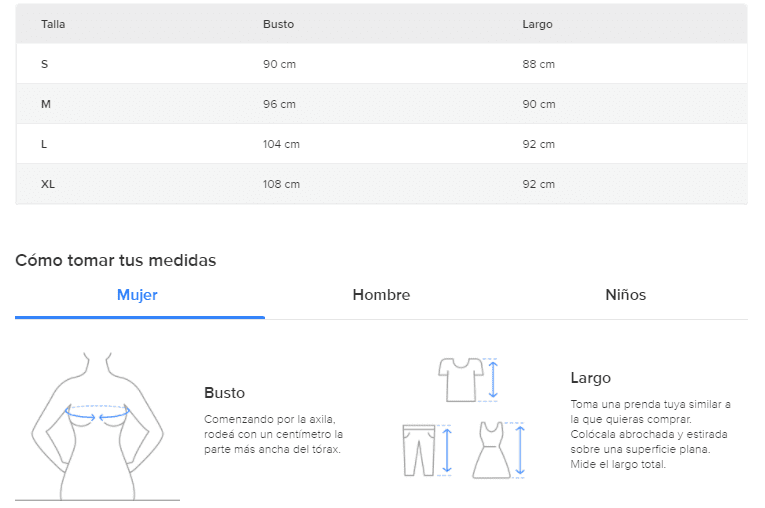Switch to the Mujer tab
The width and height of the screenshot is (765, 508).
(x=137, y=295)
